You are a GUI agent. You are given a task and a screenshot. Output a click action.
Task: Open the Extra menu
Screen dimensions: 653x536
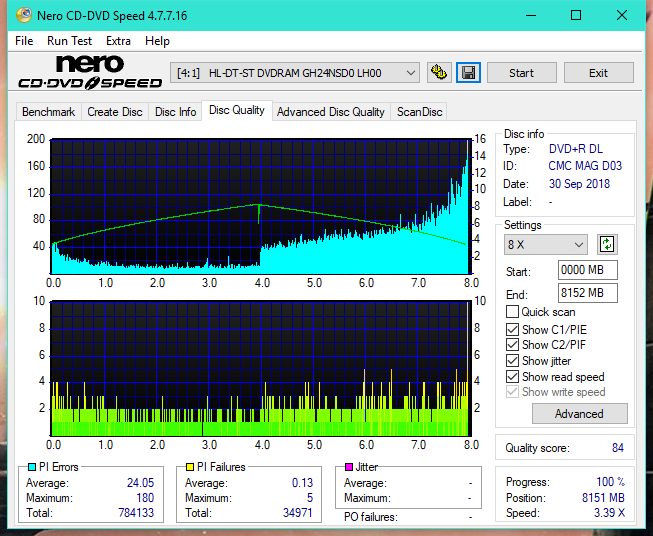coord(118,41)
